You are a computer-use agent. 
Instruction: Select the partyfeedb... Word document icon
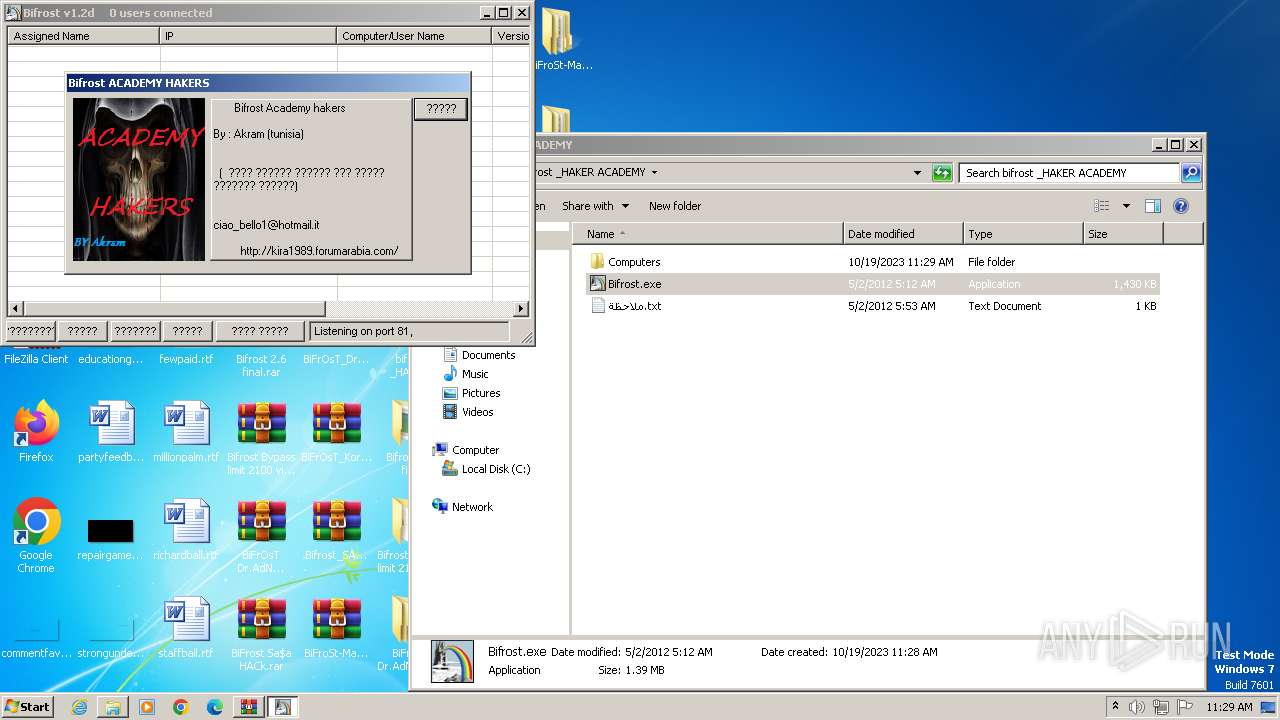110,432
